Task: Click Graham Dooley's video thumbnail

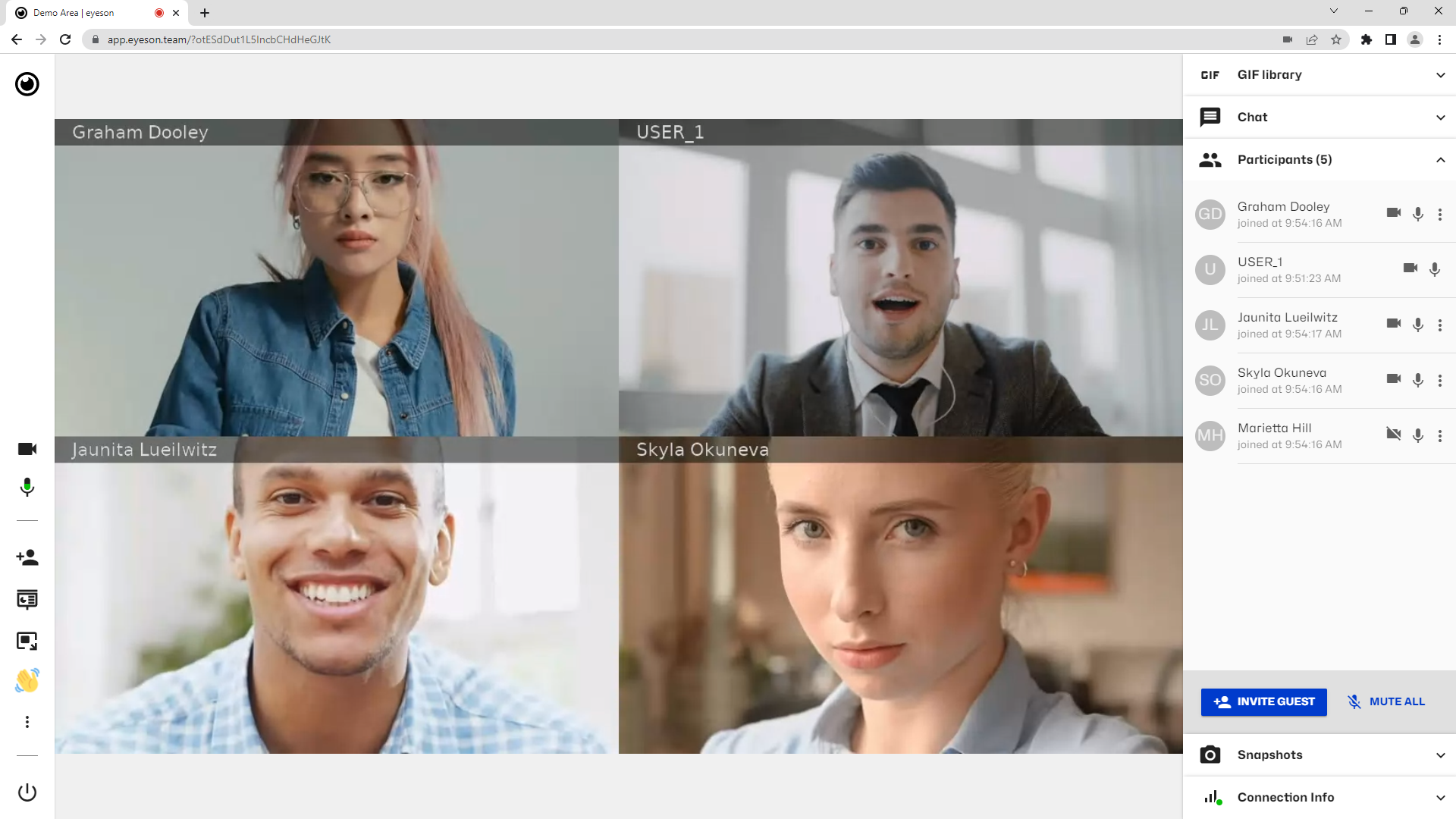Action: [337, 277]
